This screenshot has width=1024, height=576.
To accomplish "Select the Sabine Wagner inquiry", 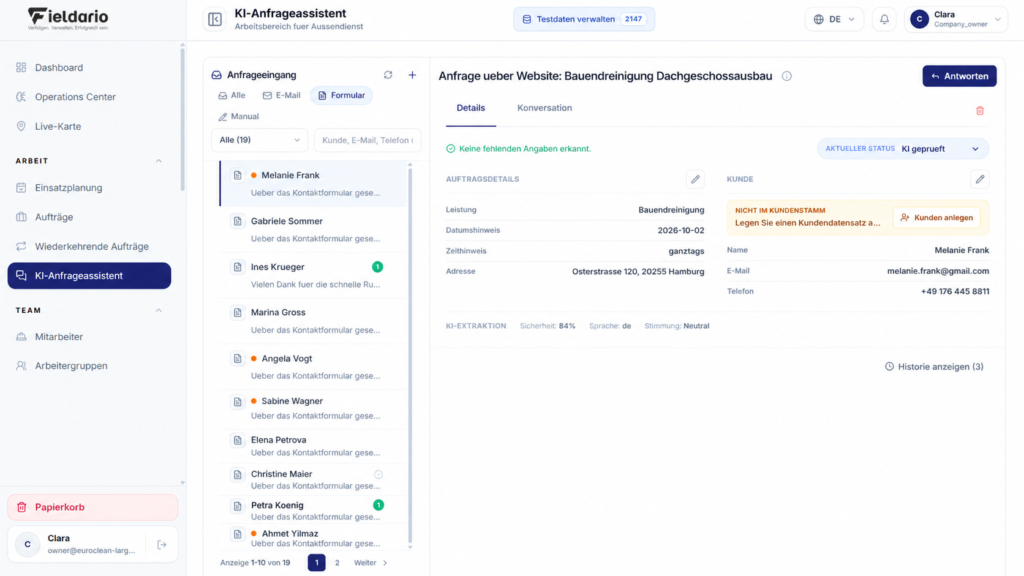I will pyautogui.click(x=313, y=408).
